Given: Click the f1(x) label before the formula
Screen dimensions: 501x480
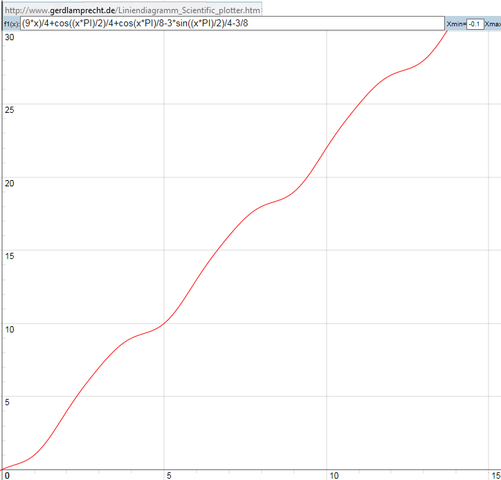Looking at the screenshot, I should 12,24.
